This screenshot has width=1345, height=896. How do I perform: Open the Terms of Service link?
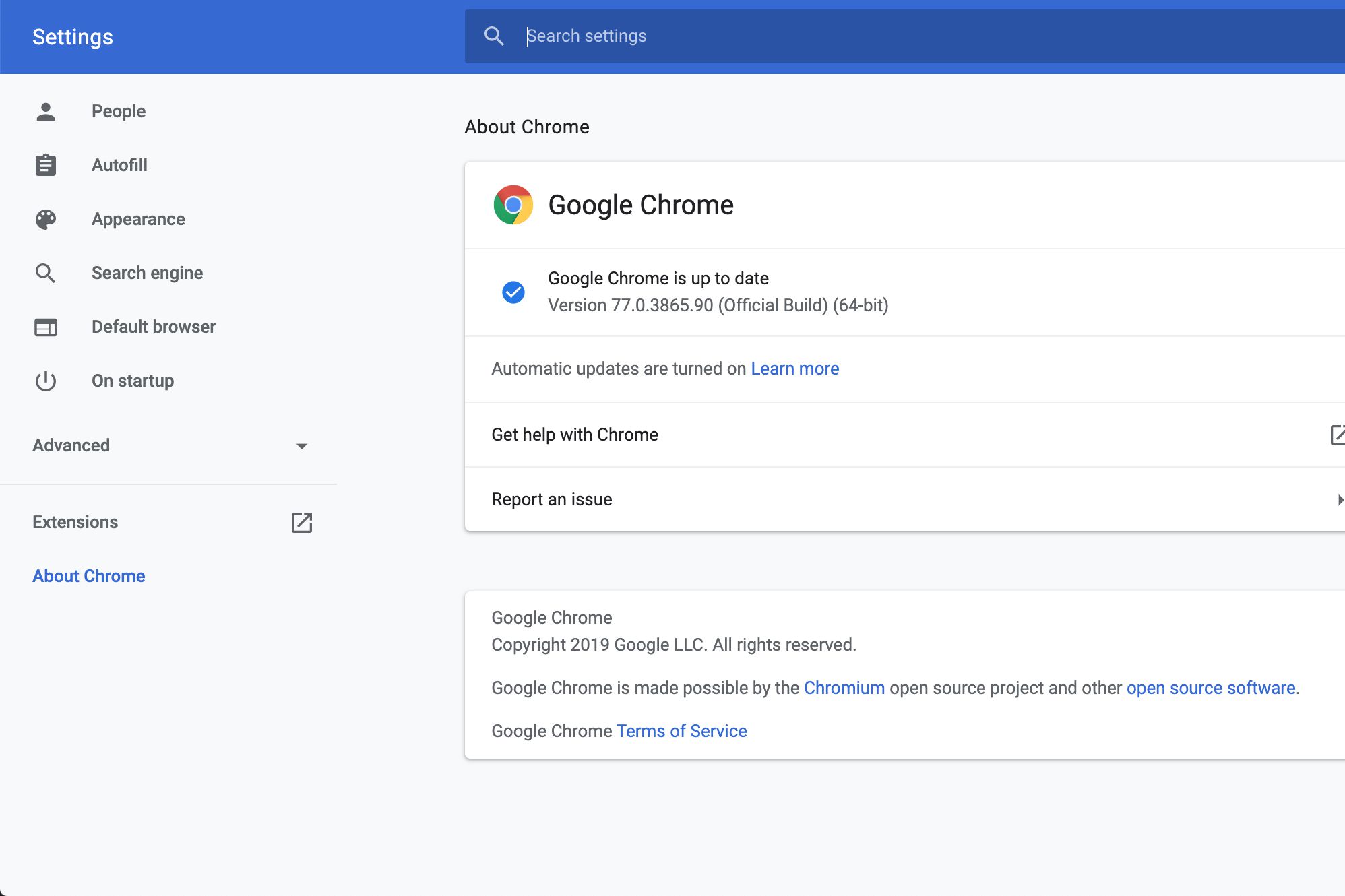click(682, 731)
